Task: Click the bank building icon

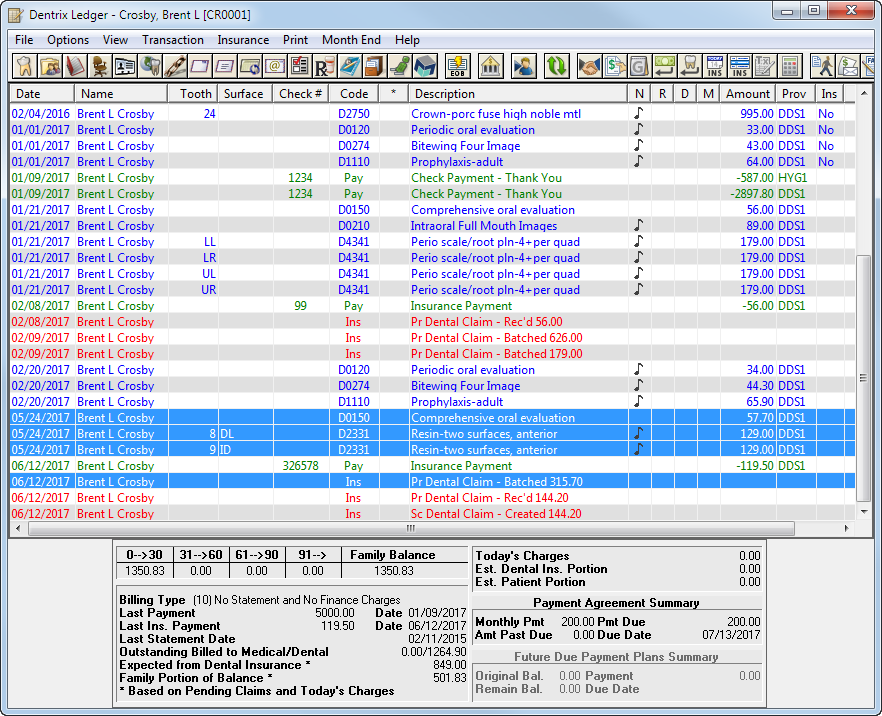Action: 490,66
